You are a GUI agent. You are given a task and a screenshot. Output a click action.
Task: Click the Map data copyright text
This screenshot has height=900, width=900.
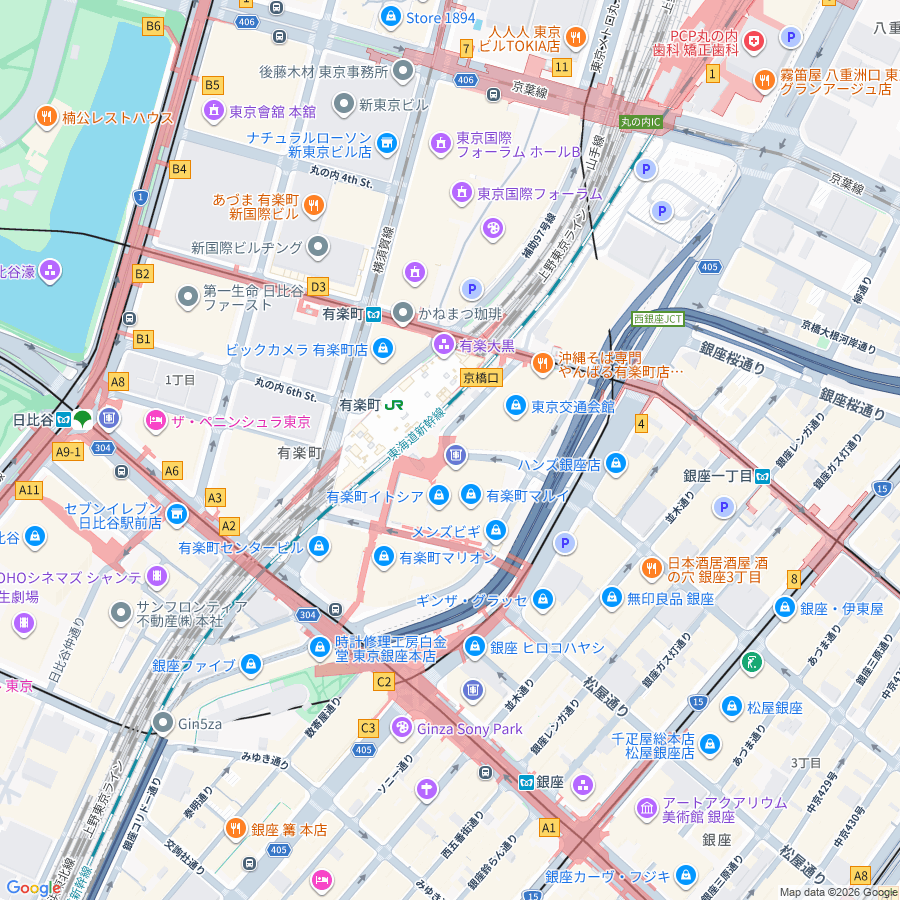tap(838, 892)
